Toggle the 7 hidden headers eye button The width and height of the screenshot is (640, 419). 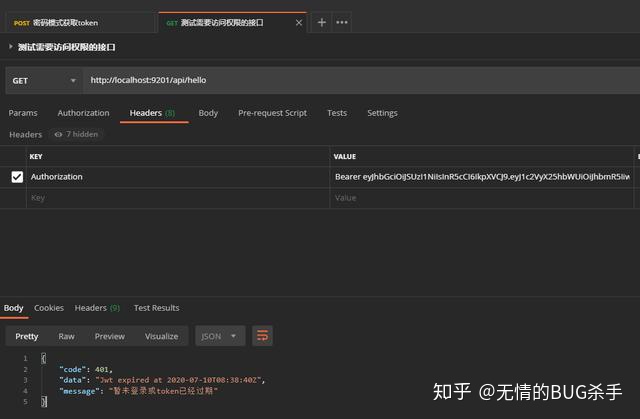click(x=76, y=134)
